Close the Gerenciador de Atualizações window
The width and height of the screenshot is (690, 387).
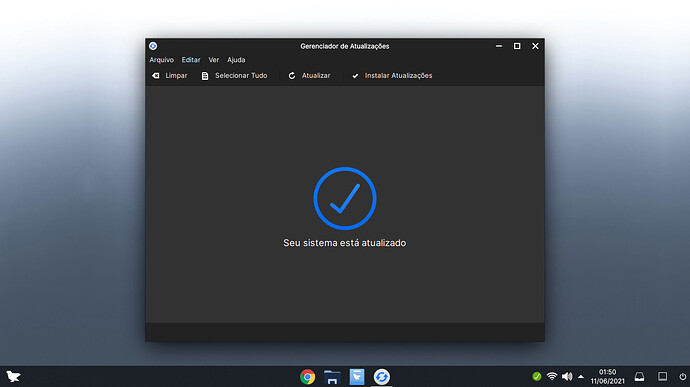click(535, 46)
